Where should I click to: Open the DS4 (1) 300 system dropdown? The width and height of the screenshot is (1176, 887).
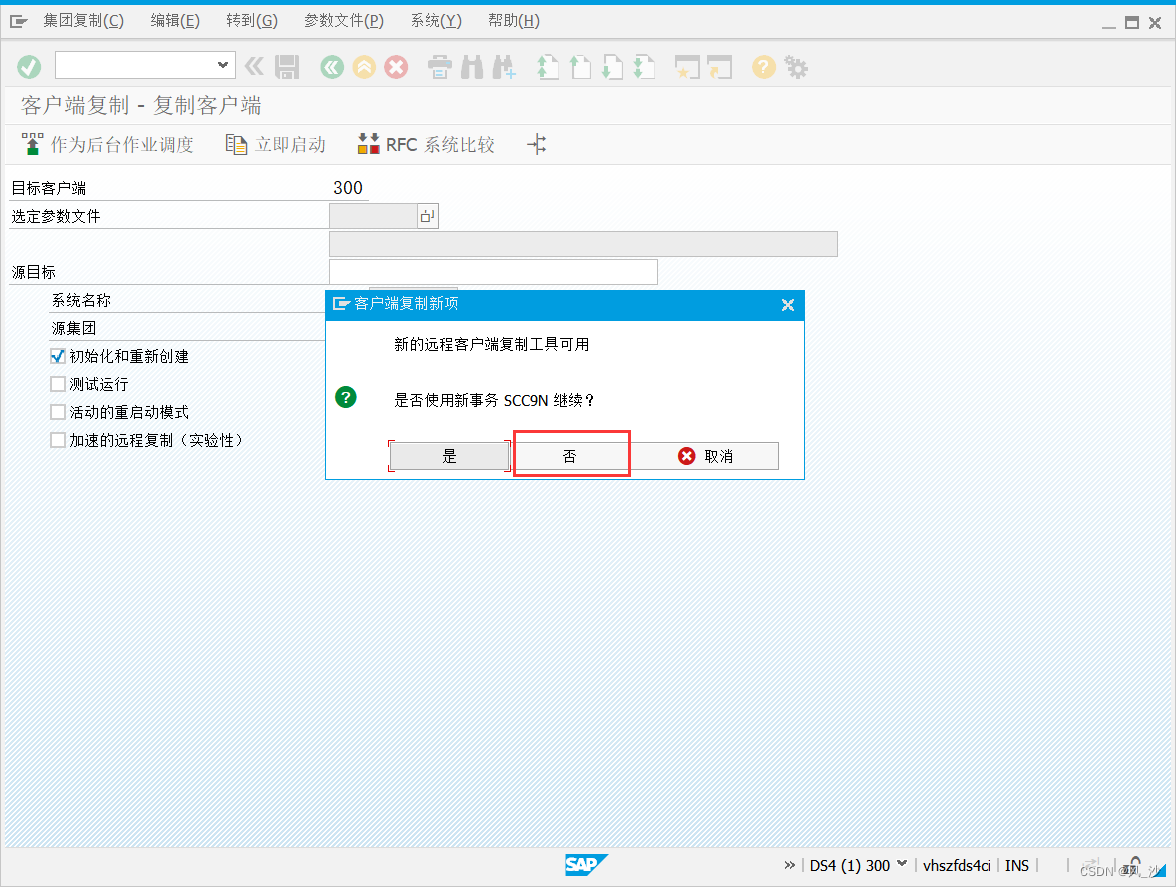coord(902,864)
